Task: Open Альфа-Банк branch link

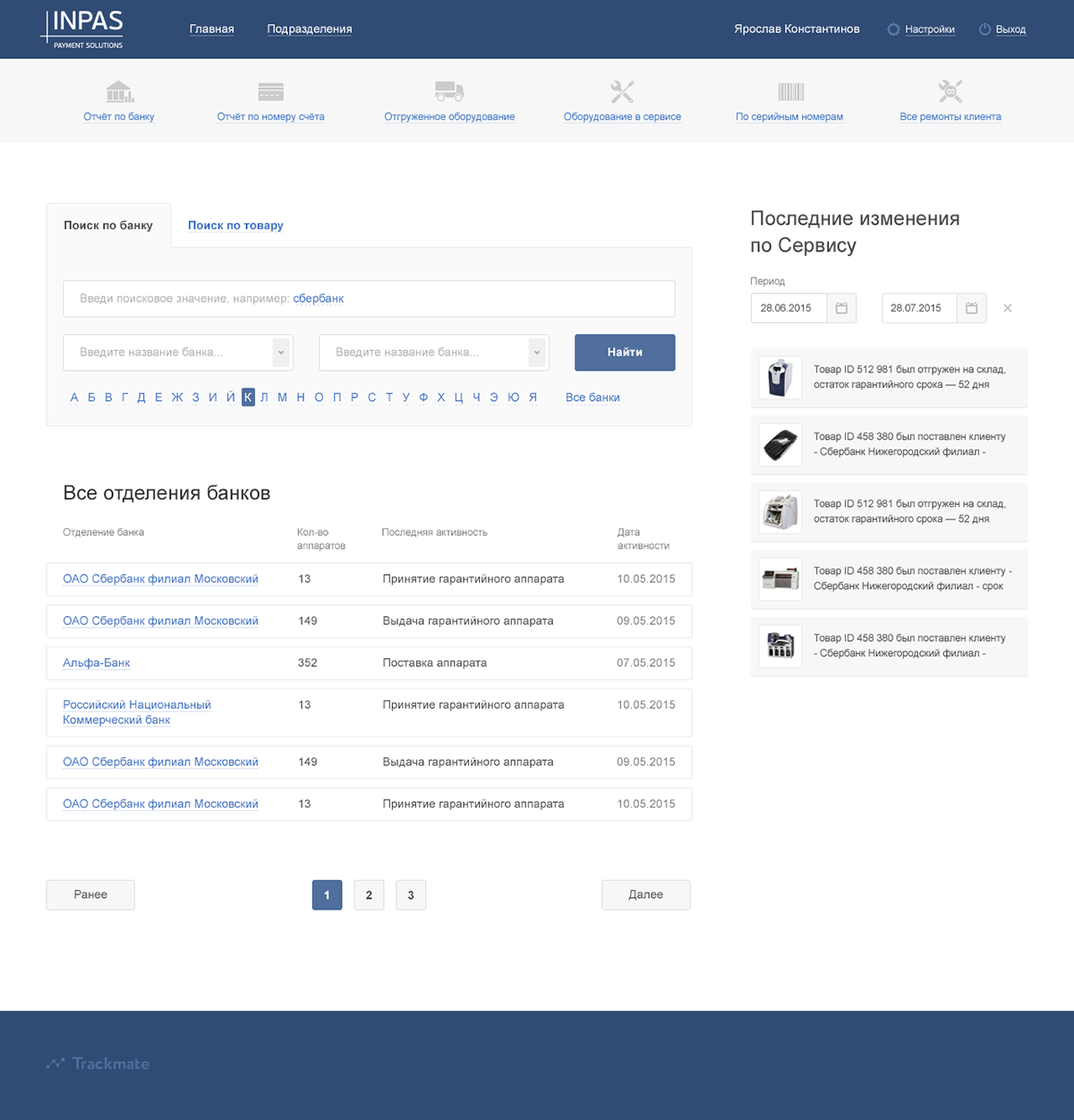Action: (97, 663)
